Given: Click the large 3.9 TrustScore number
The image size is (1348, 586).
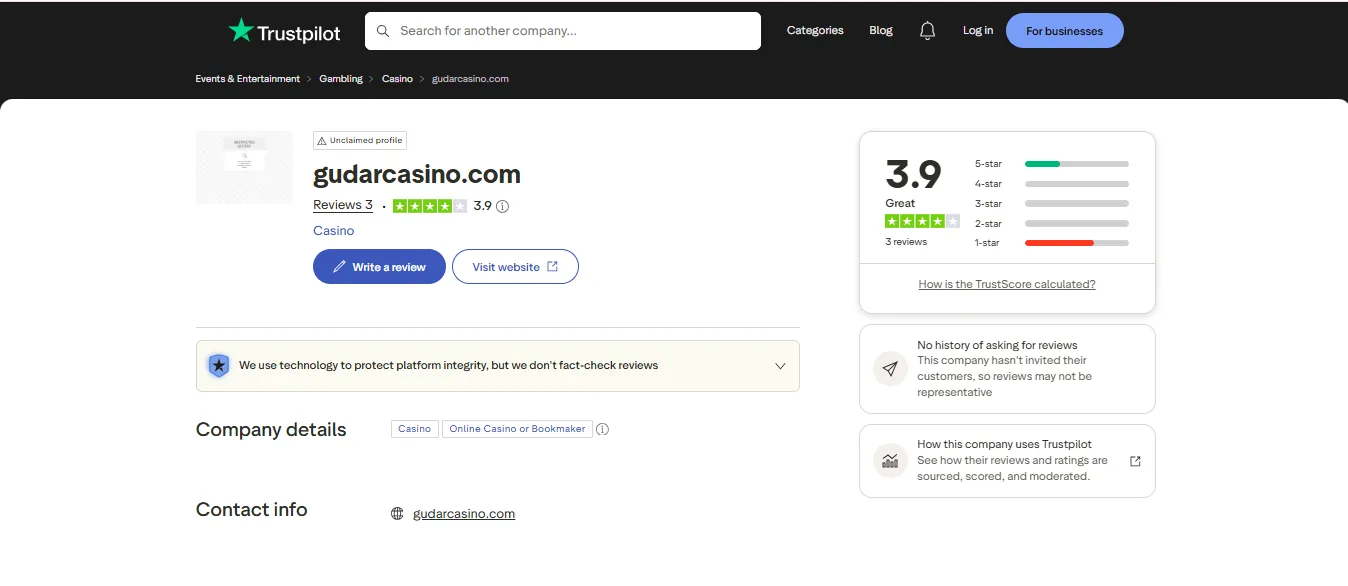Looking at the screenshot, I should [913, 175].
